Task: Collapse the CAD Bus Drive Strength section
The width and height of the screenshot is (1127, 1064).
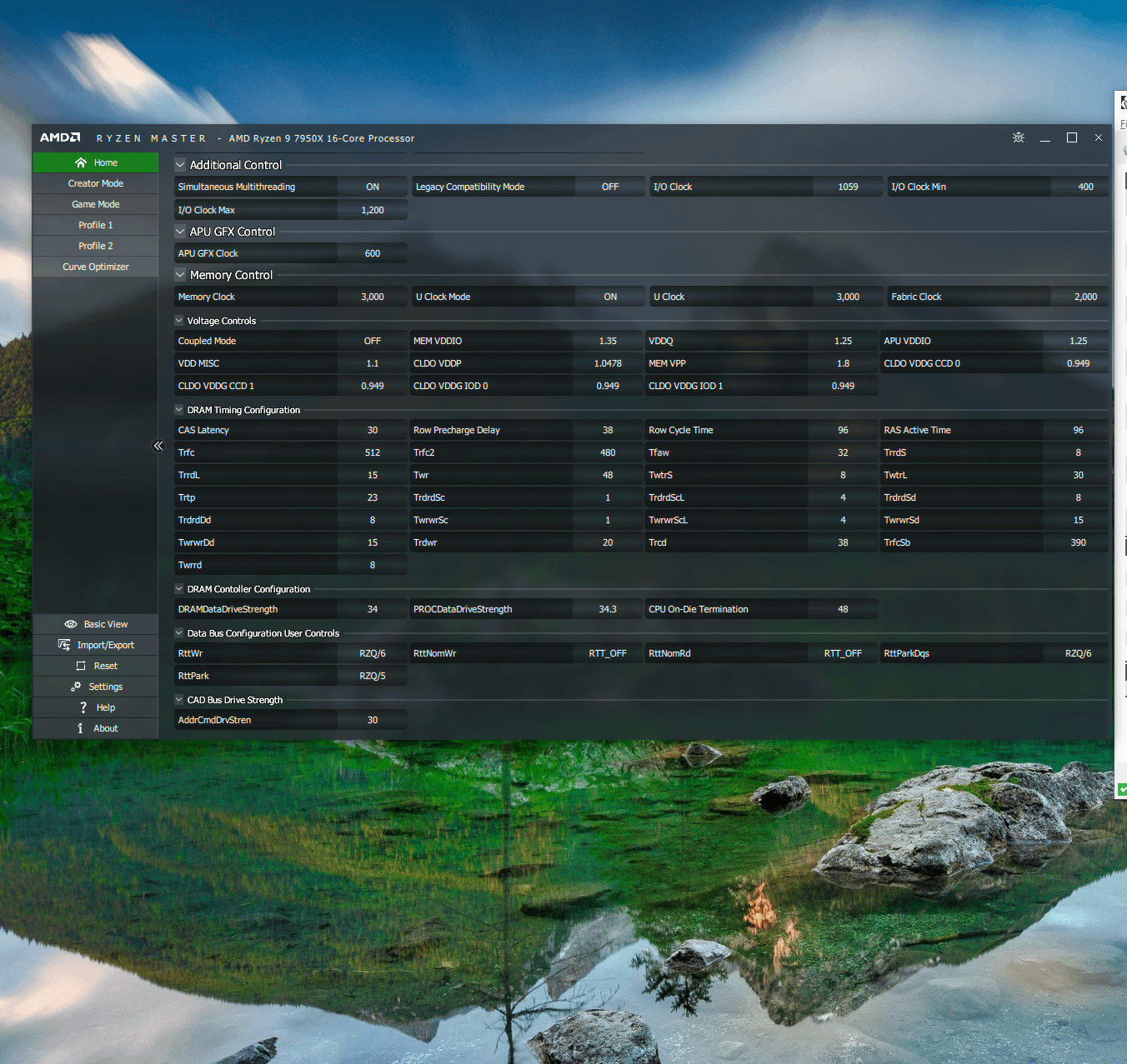Action: pyautogui.click(x=179, y=700)
